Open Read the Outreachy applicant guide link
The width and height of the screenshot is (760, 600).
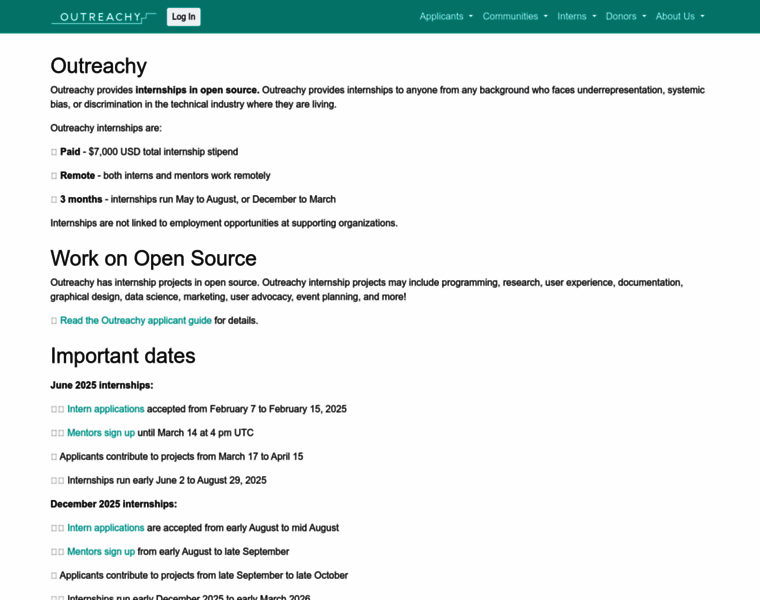136,320
